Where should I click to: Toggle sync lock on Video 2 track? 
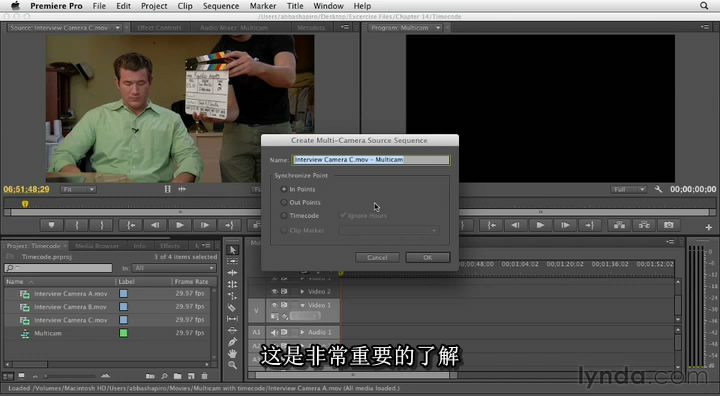pyautogui.click(x=284, y=291)
